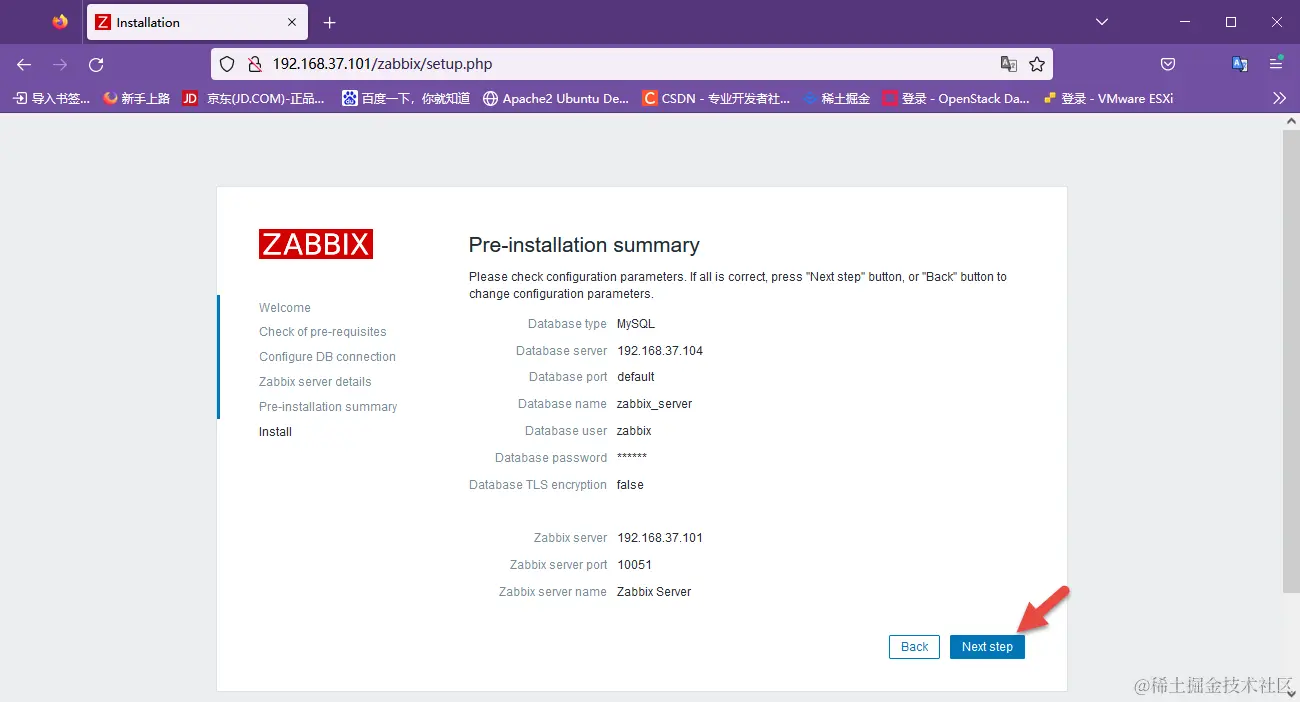Open the Pocket save icon
Screen dimensions: 1300x702
(x=1168, y=64)
